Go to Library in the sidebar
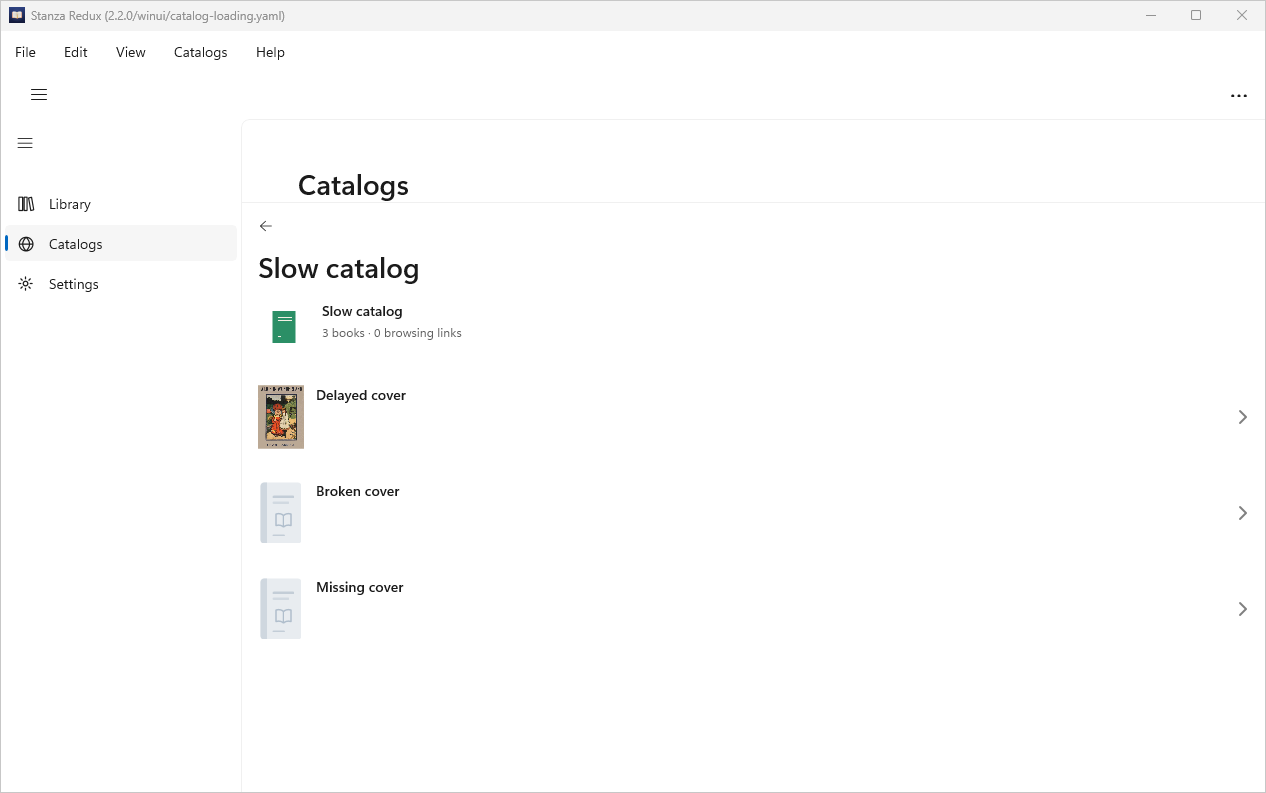The height and width of the screenshot is (793, 1266). point(121,204)
